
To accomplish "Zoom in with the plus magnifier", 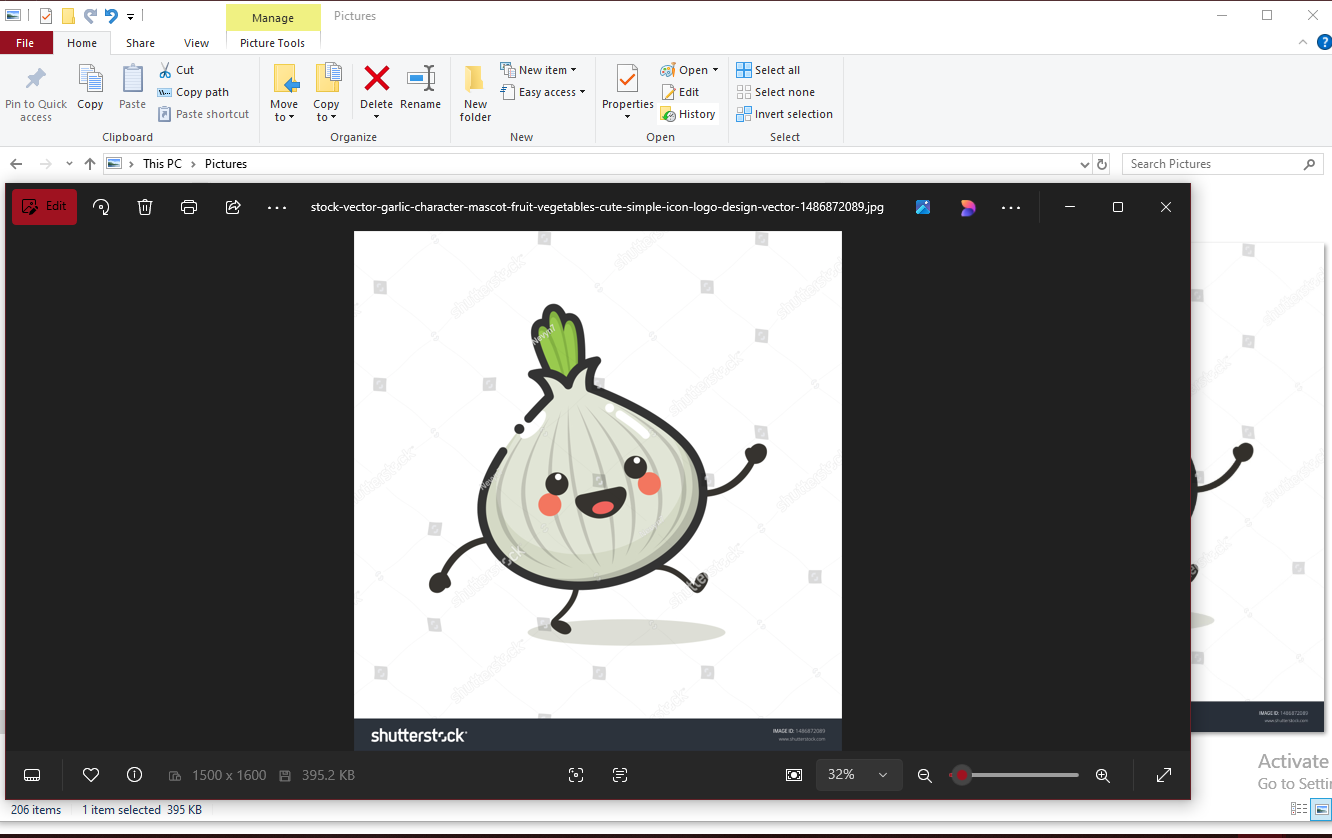I will [1103, 775].
